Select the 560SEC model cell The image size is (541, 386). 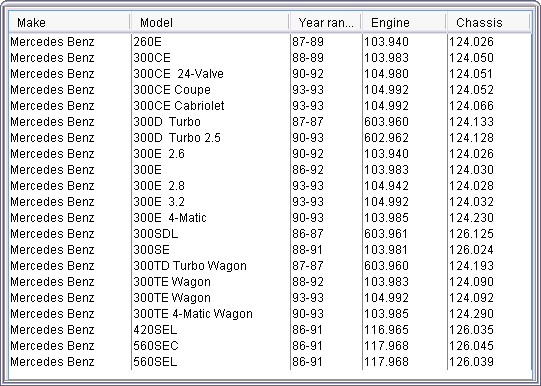[x=211, y=345]
